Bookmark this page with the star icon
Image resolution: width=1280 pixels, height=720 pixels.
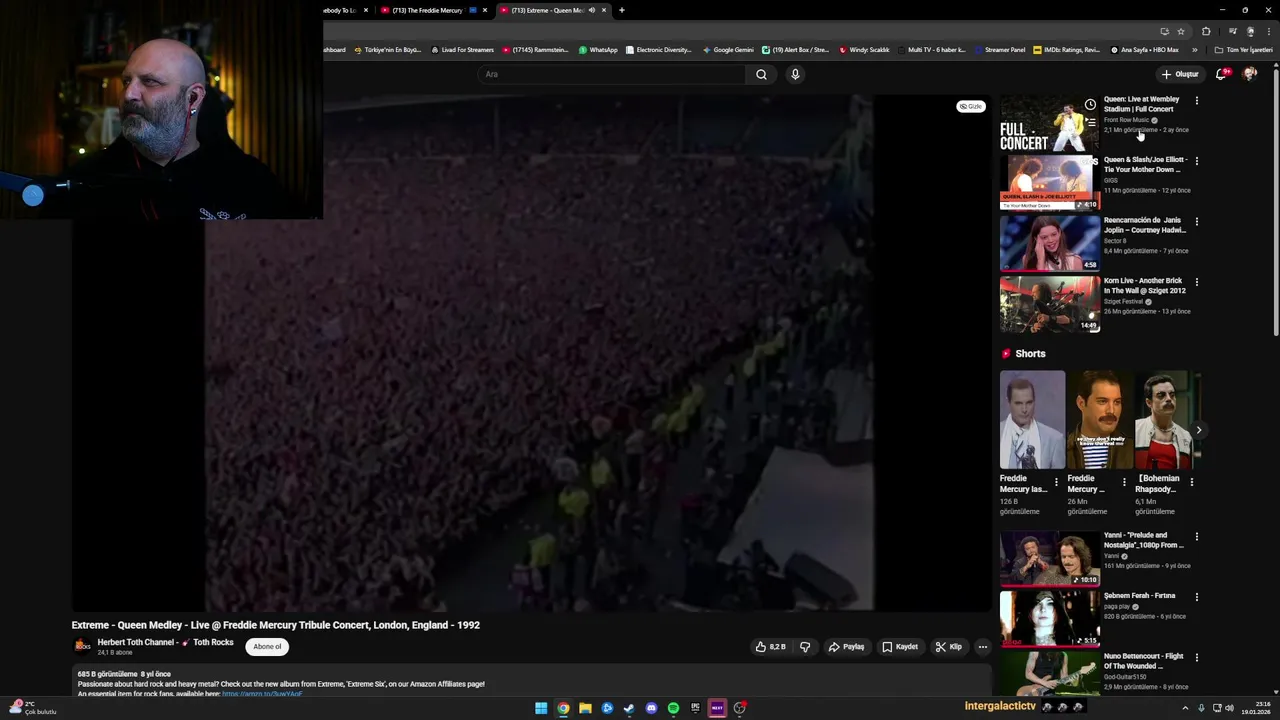(1181, 31)
